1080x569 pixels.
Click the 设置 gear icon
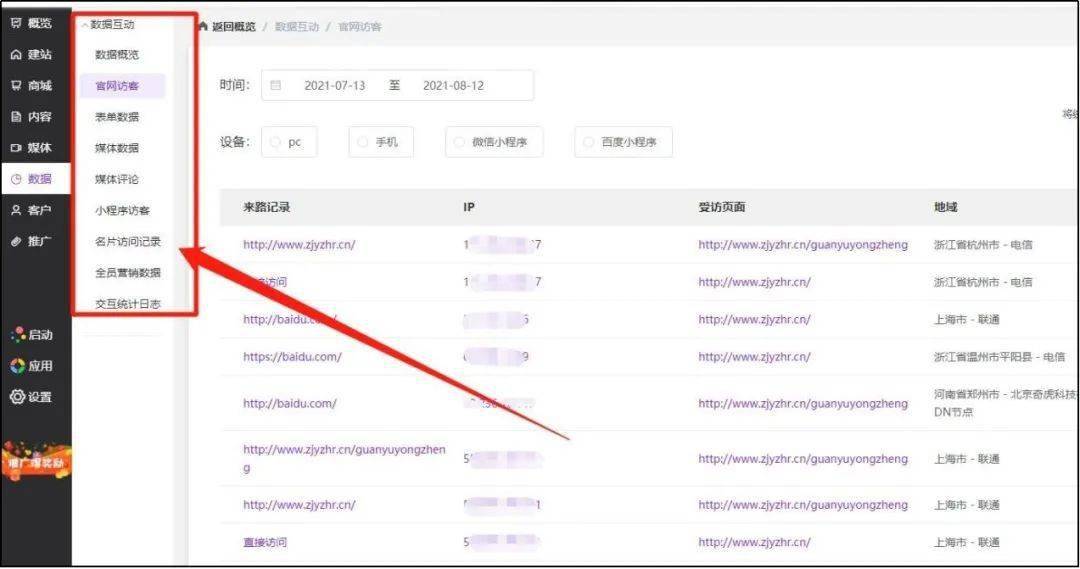click(17, 397)
